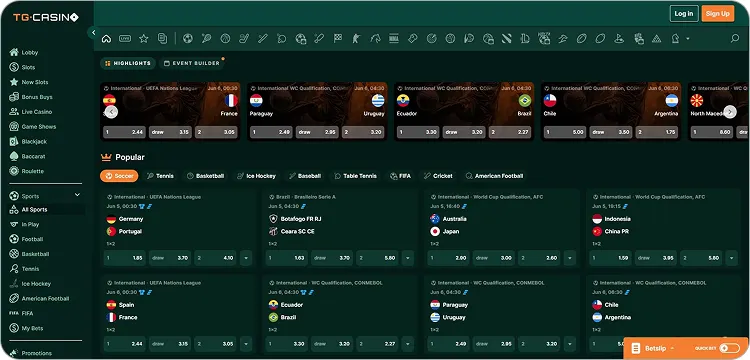Select the tennis racket icon in sports toolbar
The height and width of the screenshot is (360, 750).
207,39
